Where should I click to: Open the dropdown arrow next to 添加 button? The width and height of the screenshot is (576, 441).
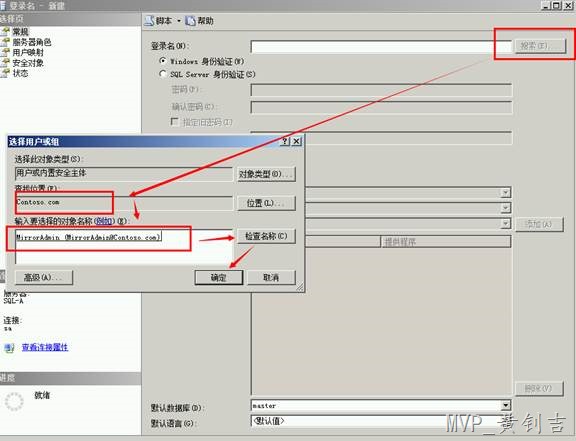click(x=505, y=223)
